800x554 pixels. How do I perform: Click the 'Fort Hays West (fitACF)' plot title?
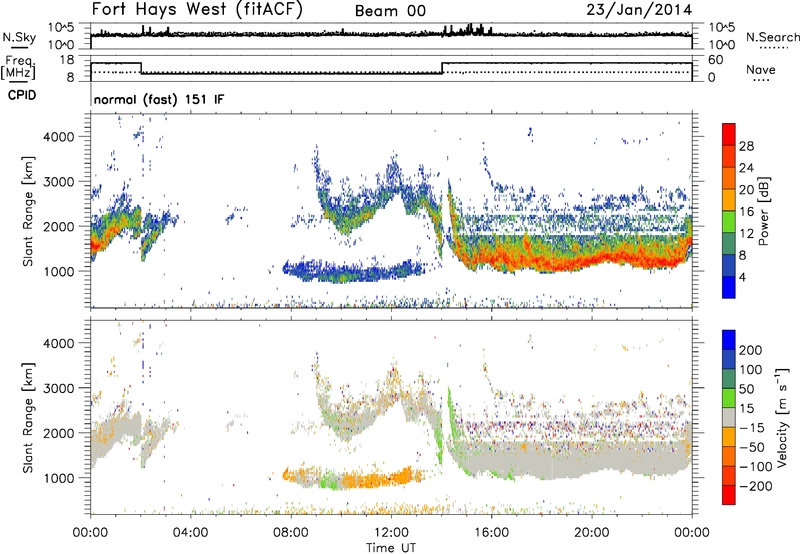click(x=196, y=9)
